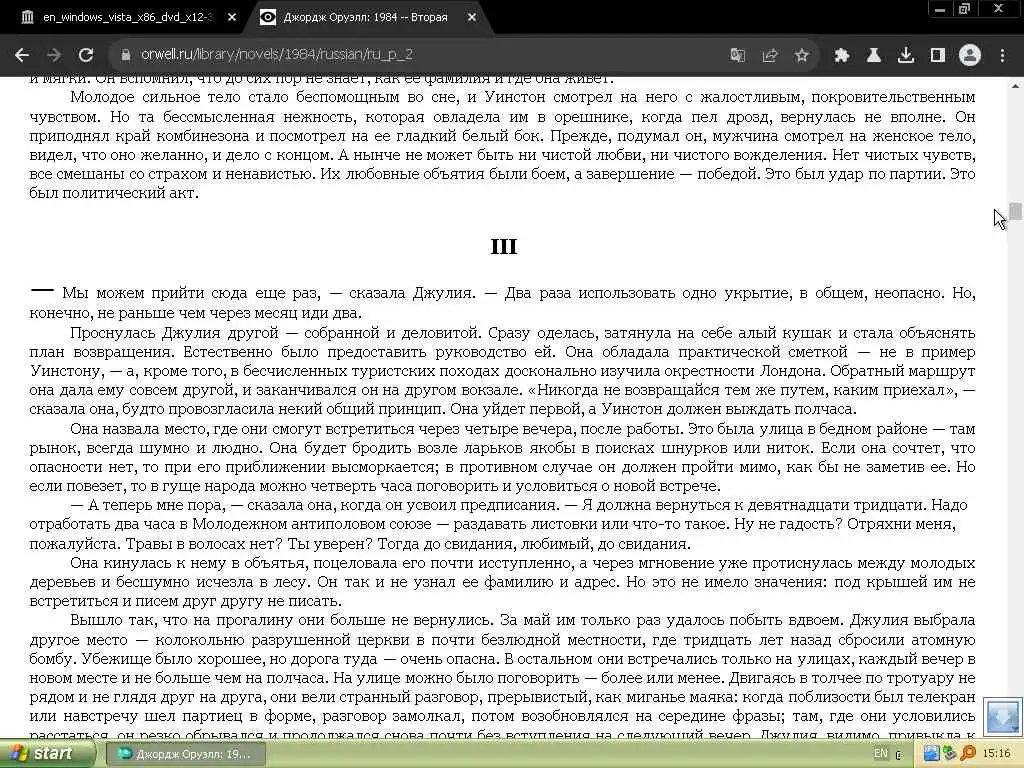The width and height of the screenshot is (1024, 768).
Task: Click the lock site info icon
Action: [x=126, y=55]
